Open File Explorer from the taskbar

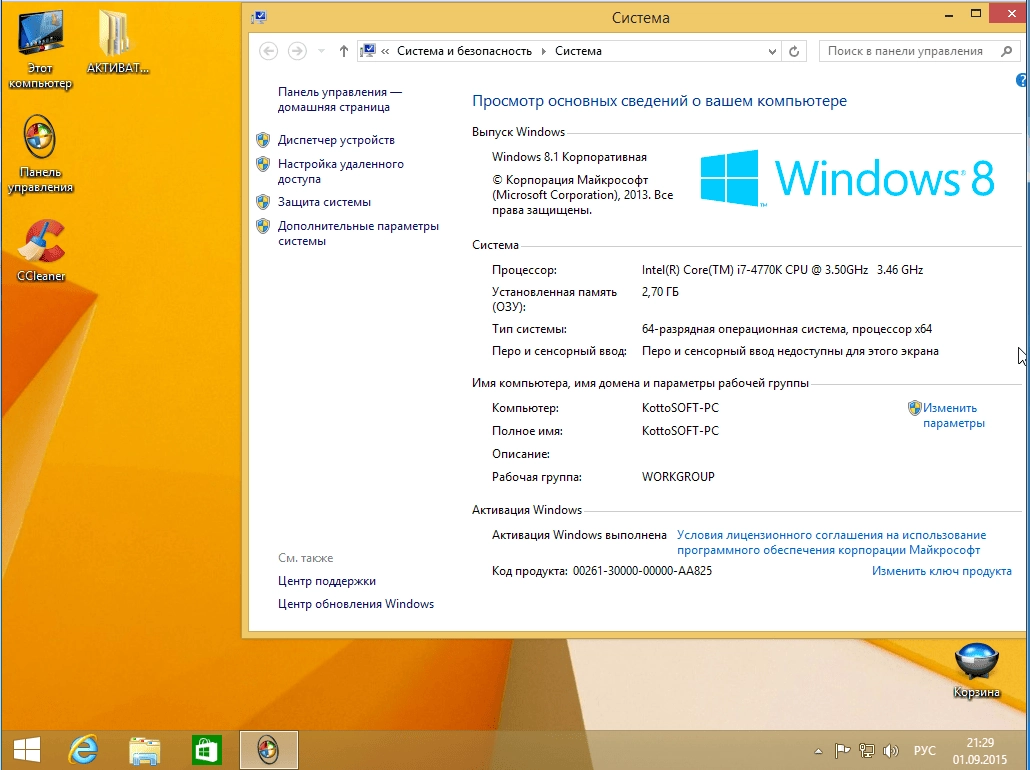145,750
